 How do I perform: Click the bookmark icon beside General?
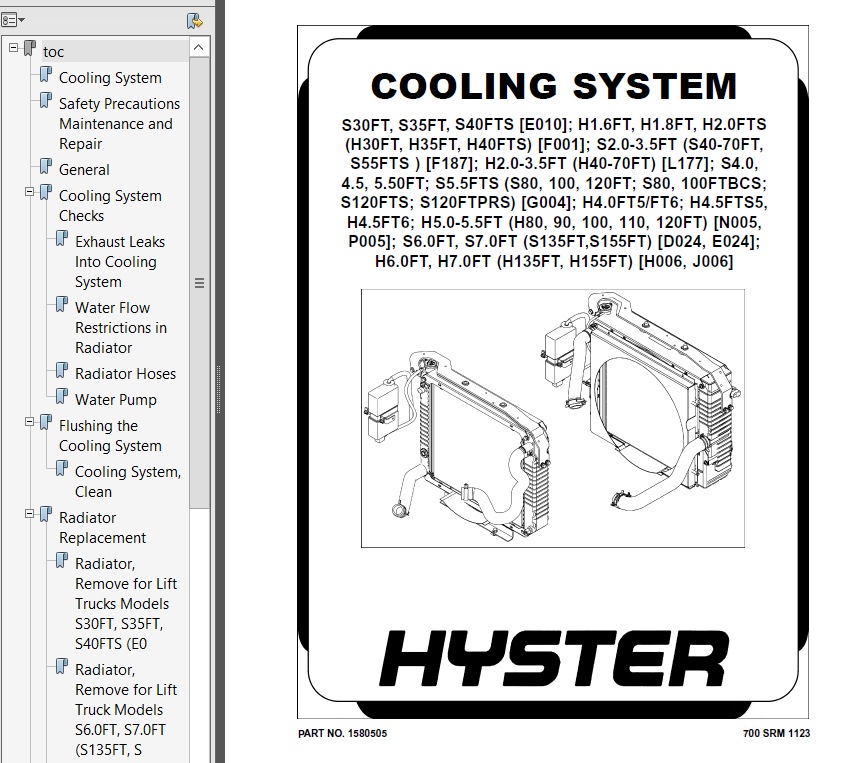[x=46, y=166]
